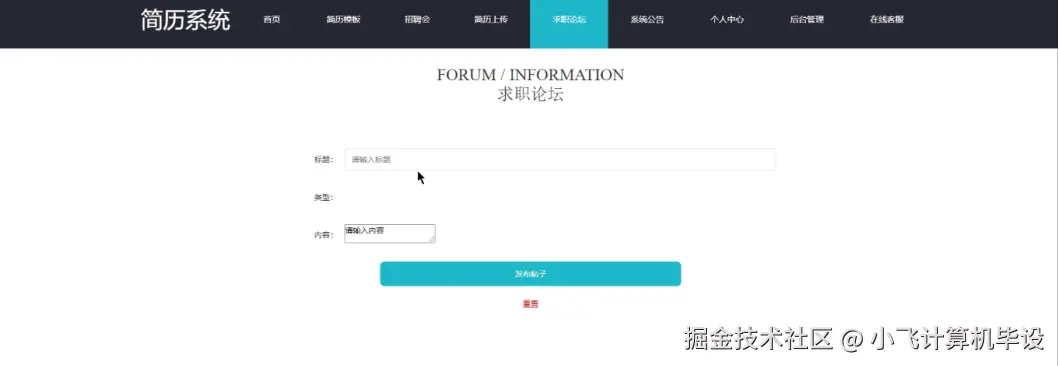The image size is (1058, 366).
Task: Click the 内容 field label
Action: [323, 235]
